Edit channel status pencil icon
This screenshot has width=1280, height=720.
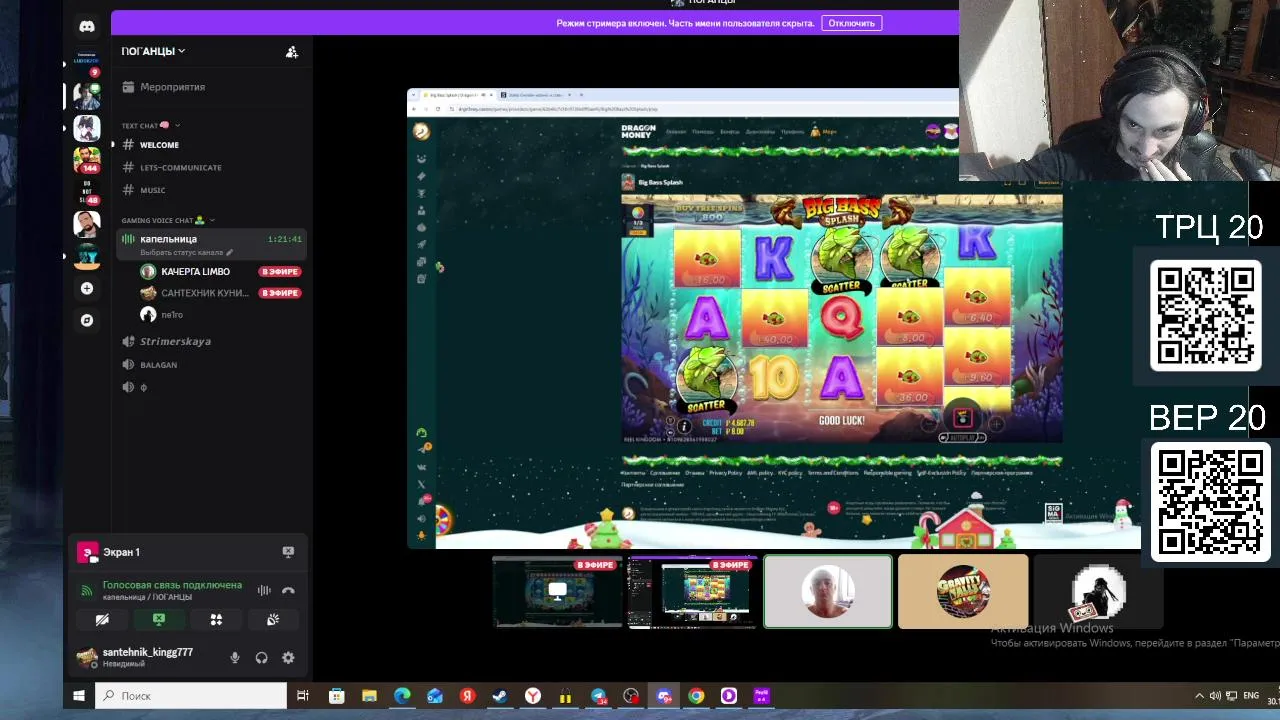[x=229, y=253]
